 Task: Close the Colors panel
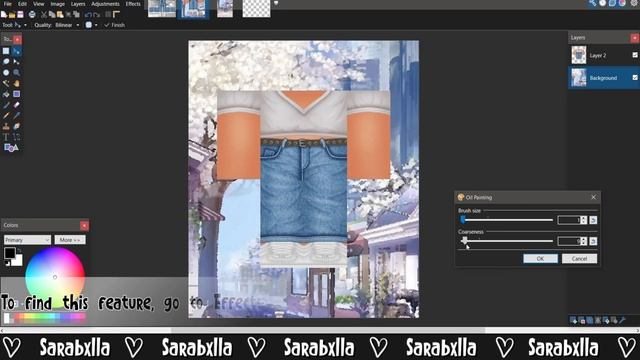(84, 225)
